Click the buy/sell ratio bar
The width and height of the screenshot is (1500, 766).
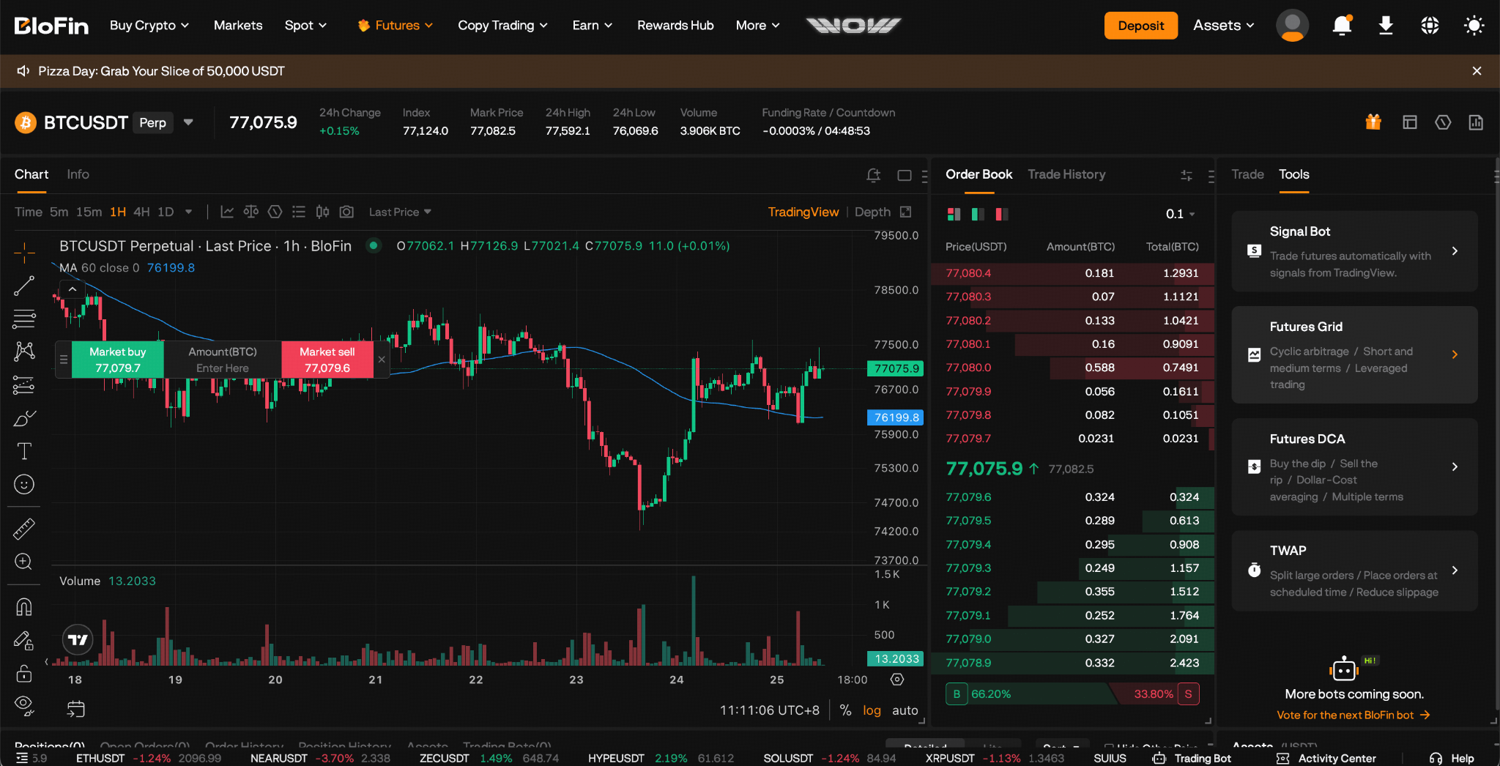[x=1072, y=694]
